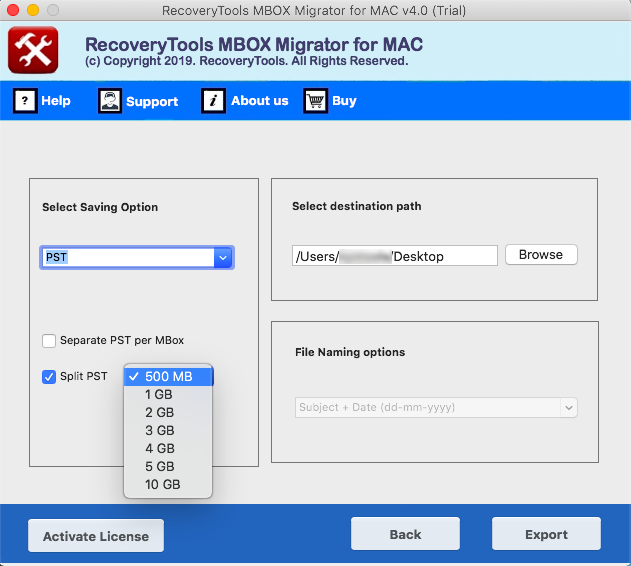Viewport: 631px width, 566px height.
Task: Open the Buy toolbar label
Action: click(x=344, y=101)
